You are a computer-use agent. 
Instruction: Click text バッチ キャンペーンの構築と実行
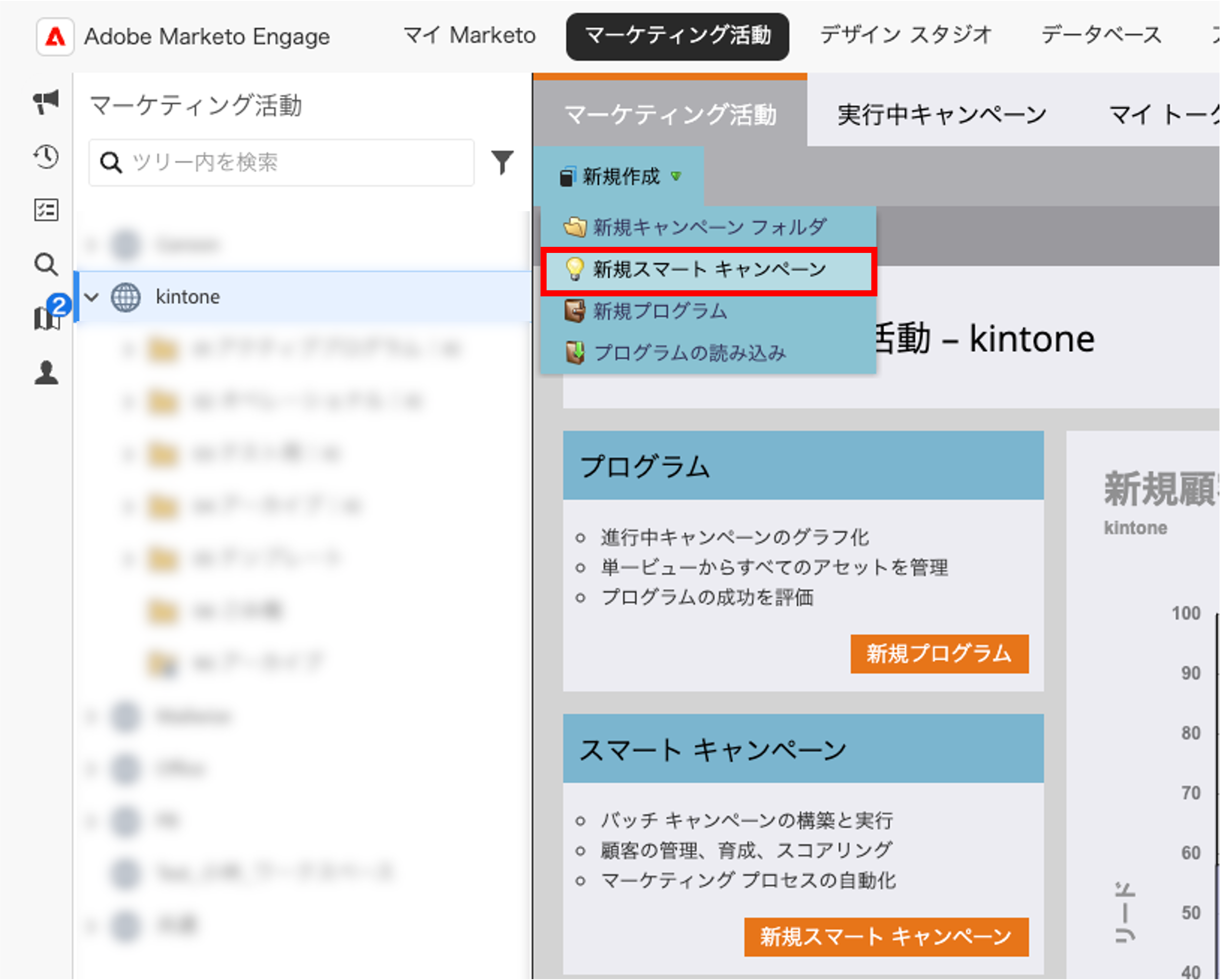[x=747, y=821]
